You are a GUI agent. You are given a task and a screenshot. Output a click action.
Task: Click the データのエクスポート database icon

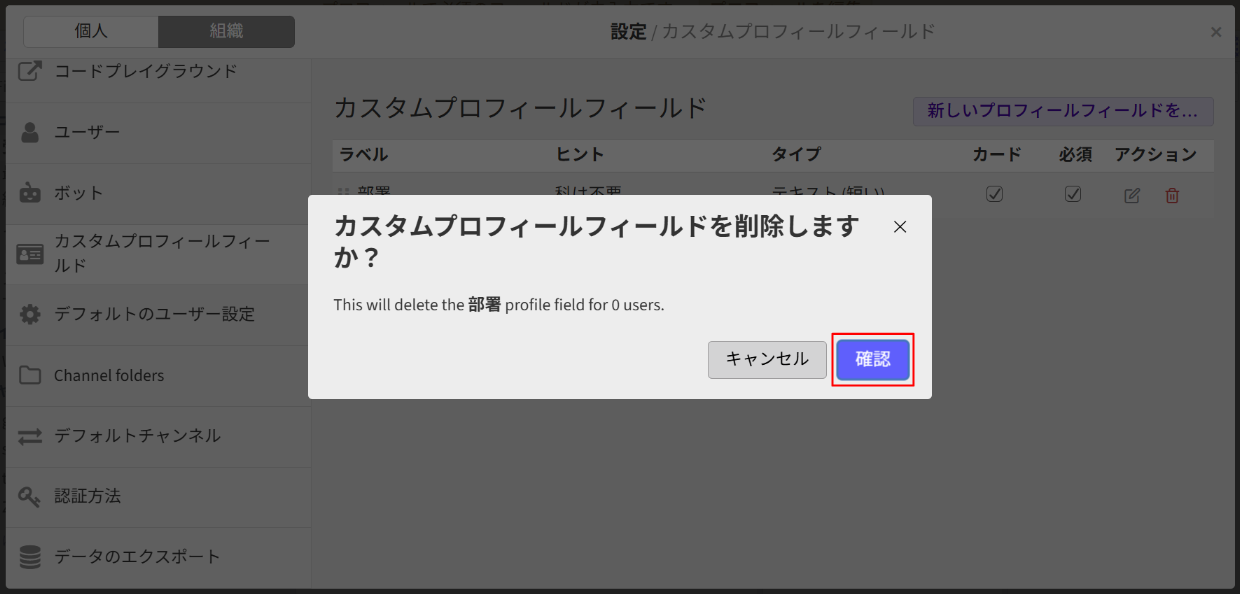click(30, 557)
